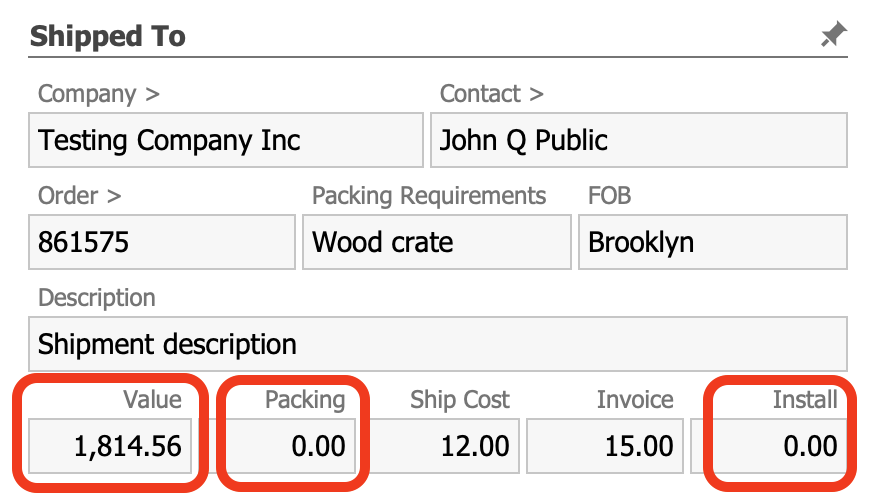Click the Shipment description text field
Image resolution: width=896 pixels, height=500 pixels.
pos(437,345)
